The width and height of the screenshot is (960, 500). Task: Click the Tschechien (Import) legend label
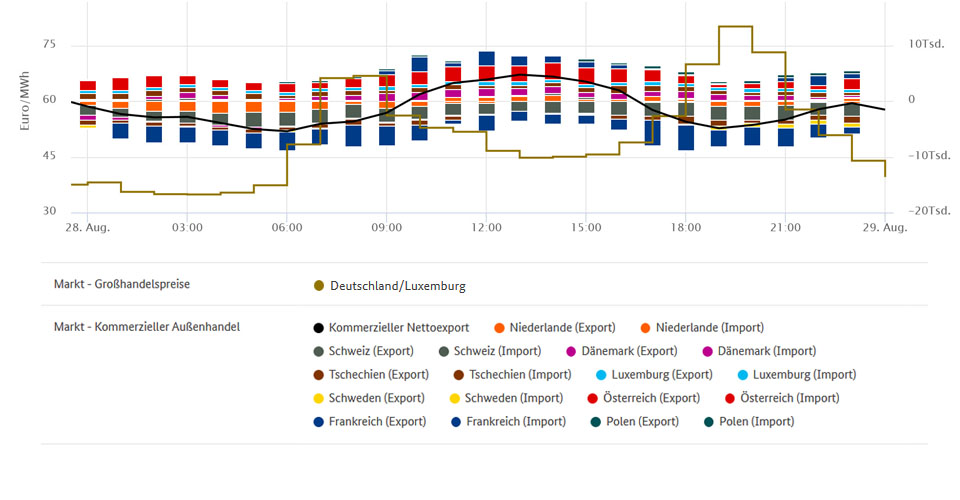pyautogui.click(x=520, y=375)
